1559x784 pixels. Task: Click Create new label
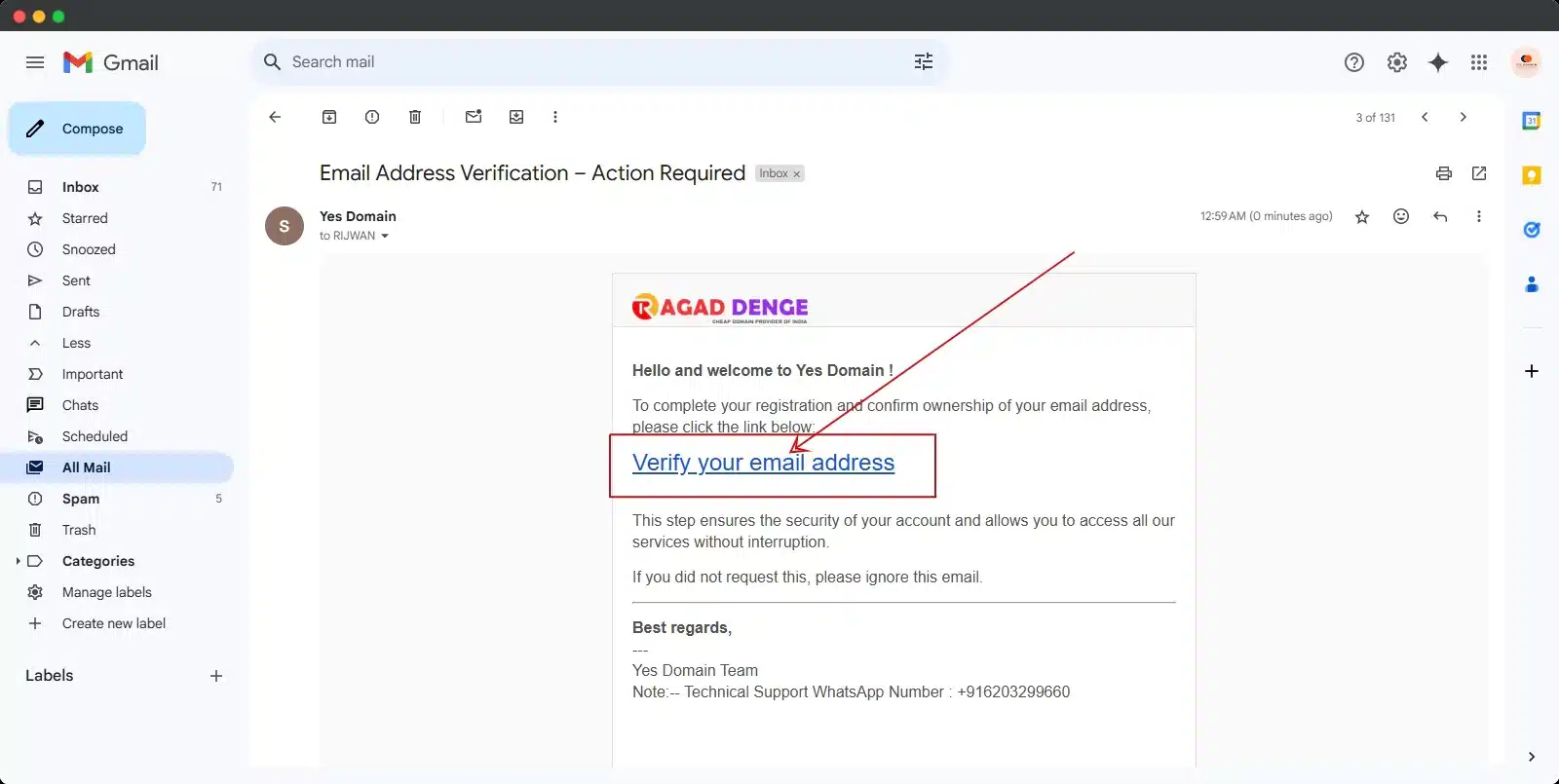(117, 623)
